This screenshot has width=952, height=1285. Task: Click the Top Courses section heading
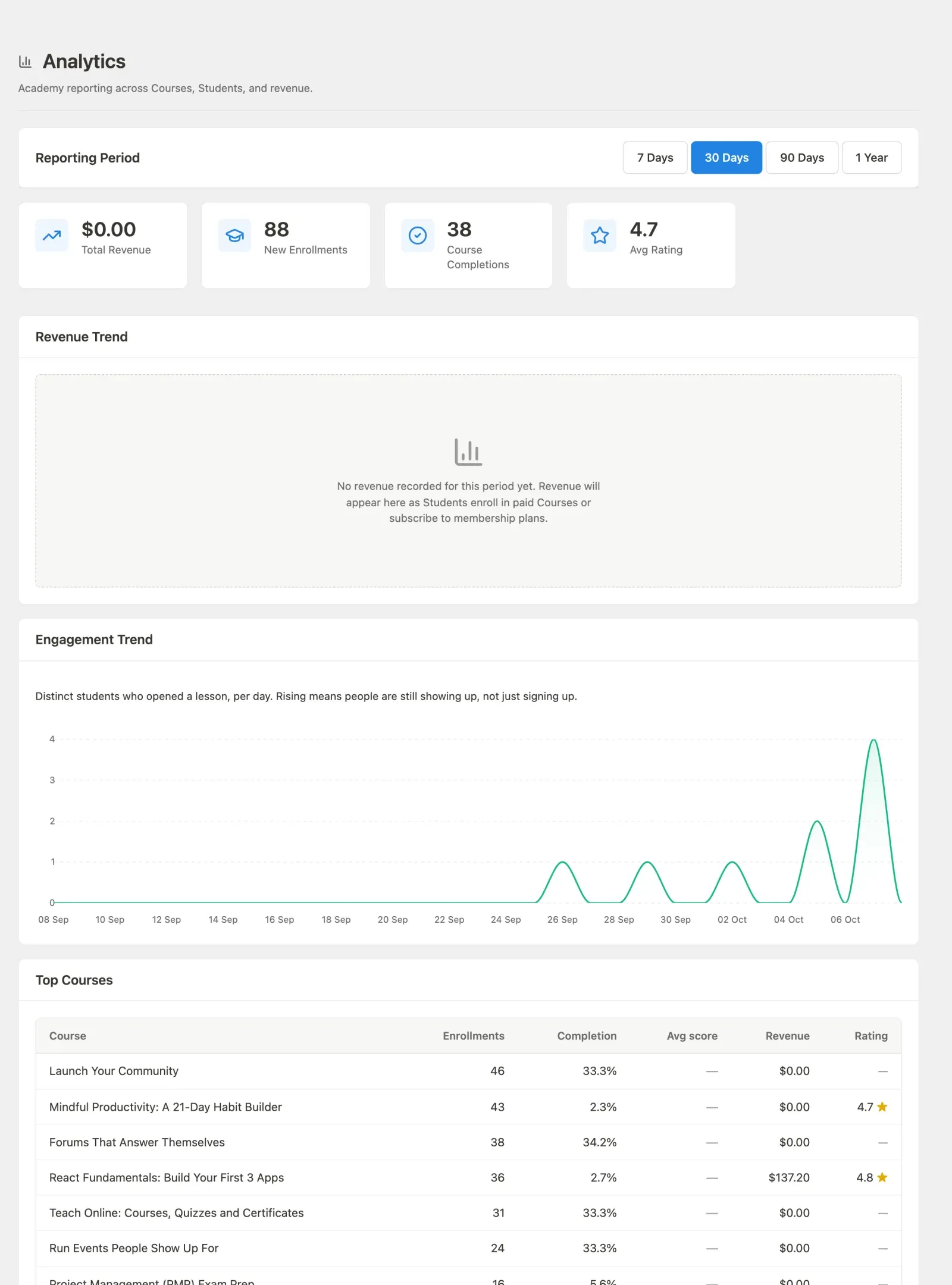[x=74, y=980]
